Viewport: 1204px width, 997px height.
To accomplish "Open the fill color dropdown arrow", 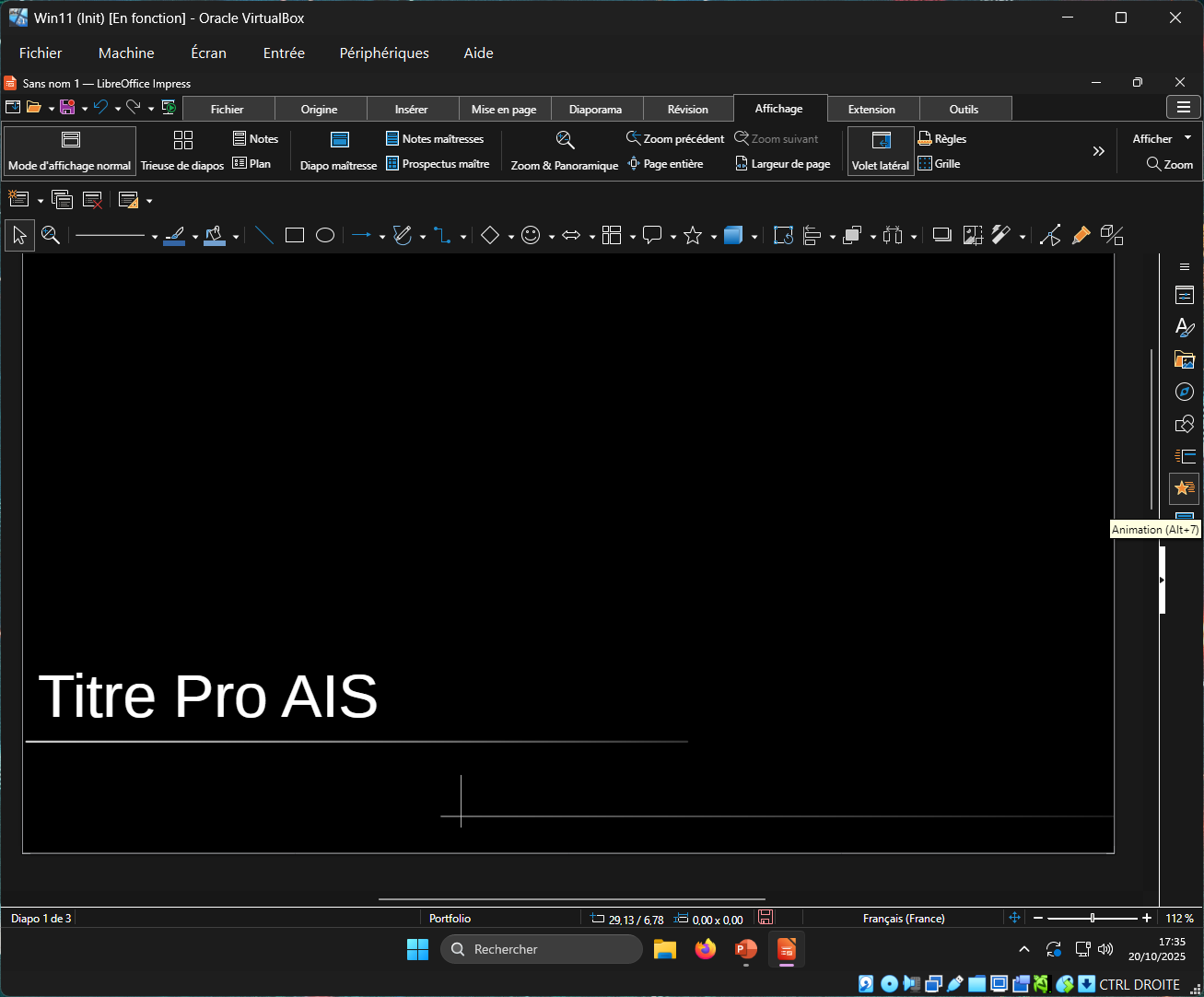I will pyautogui.click(x=236, y=237).
